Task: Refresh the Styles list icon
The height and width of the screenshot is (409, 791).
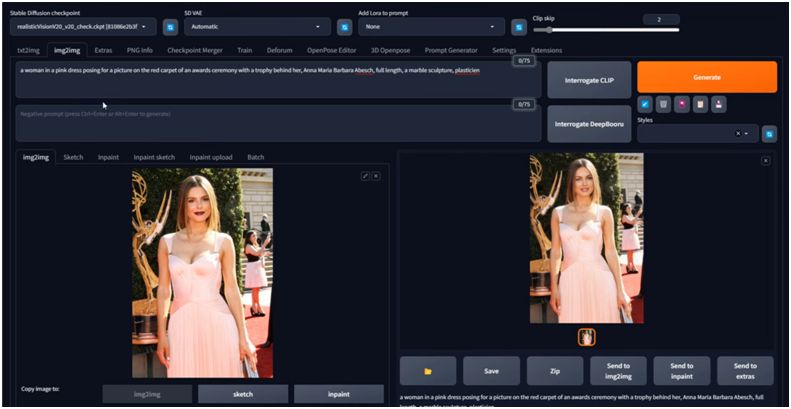Action: [769, 133]
